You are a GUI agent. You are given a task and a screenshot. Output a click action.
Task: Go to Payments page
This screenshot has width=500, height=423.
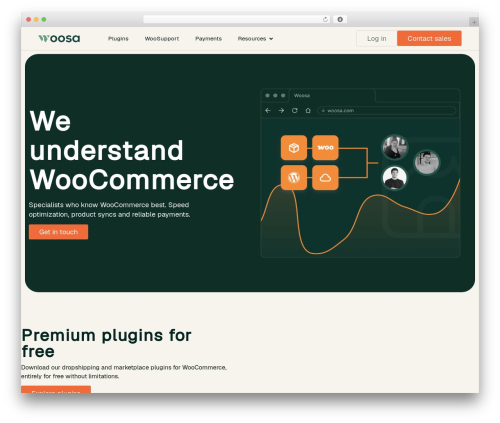[x=208, y=39]
